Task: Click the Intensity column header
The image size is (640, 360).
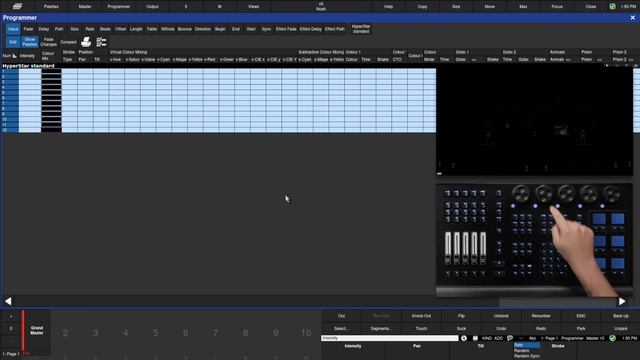Action: (x=27, y=56)
